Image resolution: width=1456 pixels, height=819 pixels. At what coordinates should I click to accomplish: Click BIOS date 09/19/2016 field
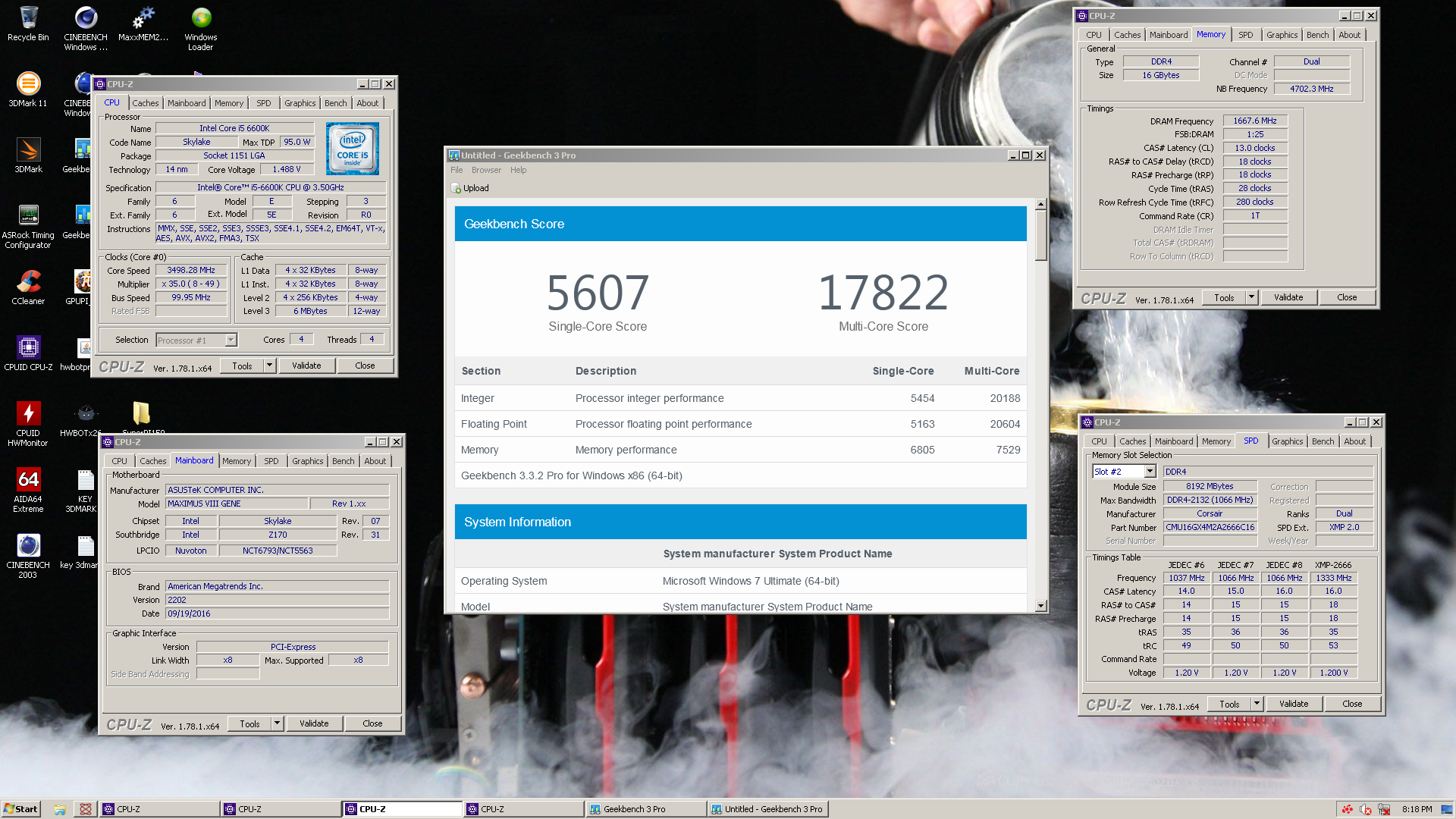tap(278, 613)
